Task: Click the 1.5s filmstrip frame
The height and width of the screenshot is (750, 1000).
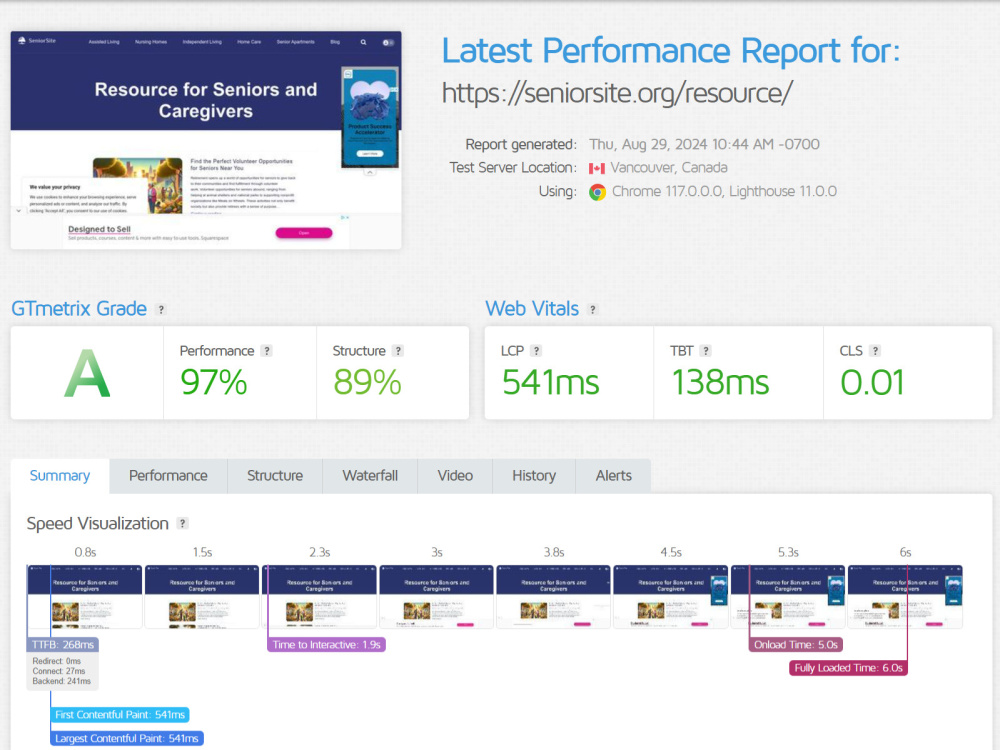Action: 202,597
